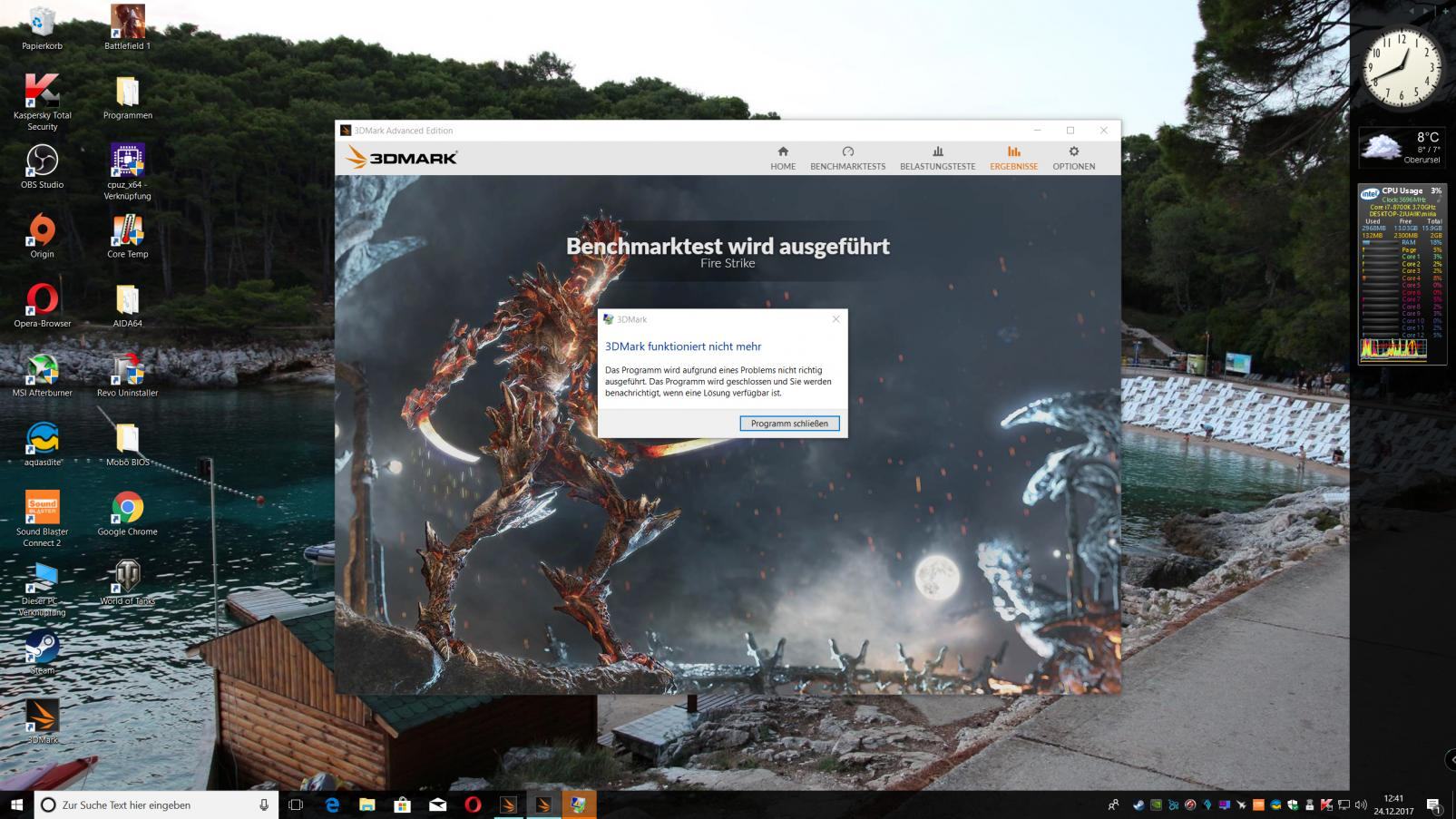Open Revo Uninstaller desktop icon
The image size is (1456, 819).
click(127, 375)
